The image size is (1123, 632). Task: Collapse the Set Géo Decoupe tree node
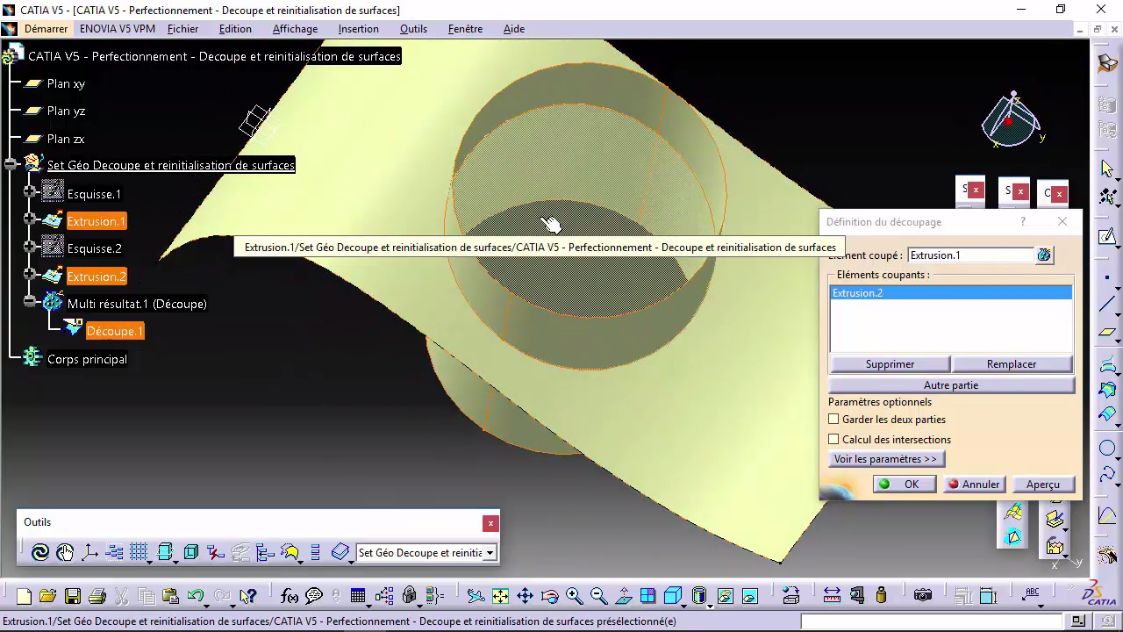pos(9,164)
